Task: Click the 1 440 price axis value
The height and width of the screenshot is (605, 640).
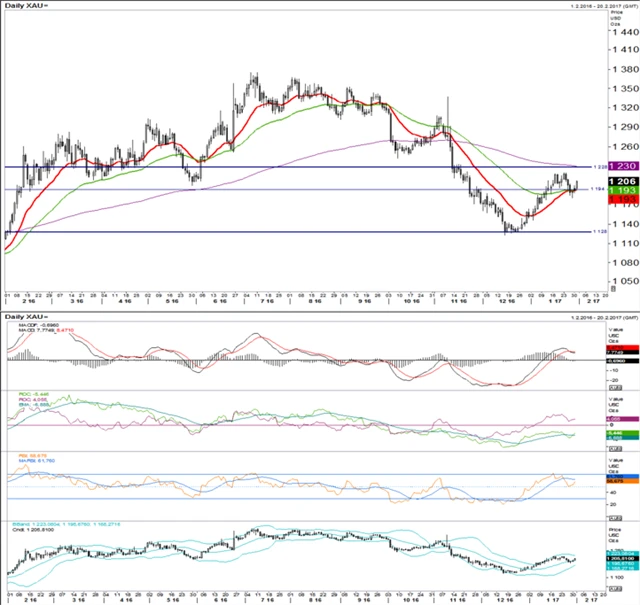Action: [x=622, y=32]
